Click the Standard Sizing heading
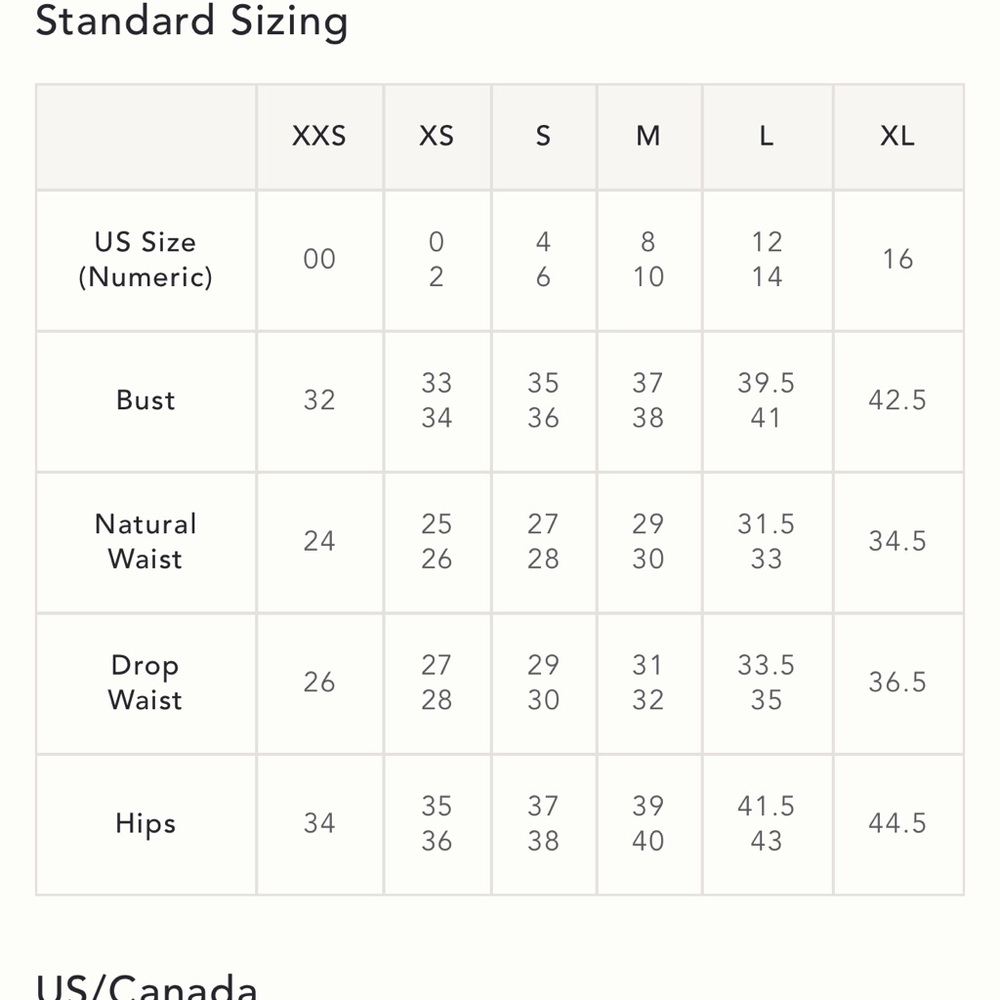1000x1000 pixels. pyautogui.click(x=191, y=20)
